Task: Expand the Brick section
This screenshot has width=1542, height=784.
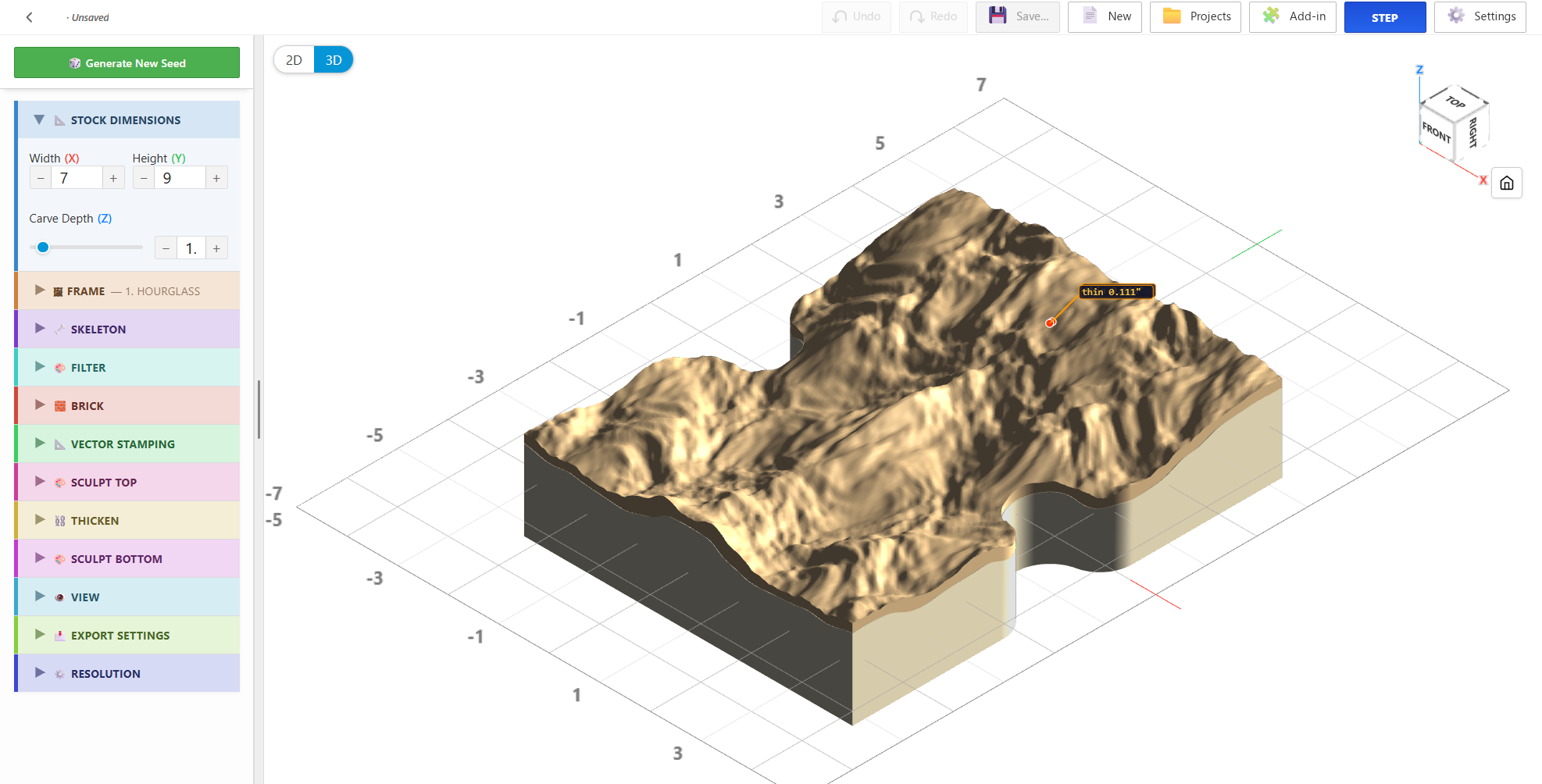Action: [x=40, y=405]
